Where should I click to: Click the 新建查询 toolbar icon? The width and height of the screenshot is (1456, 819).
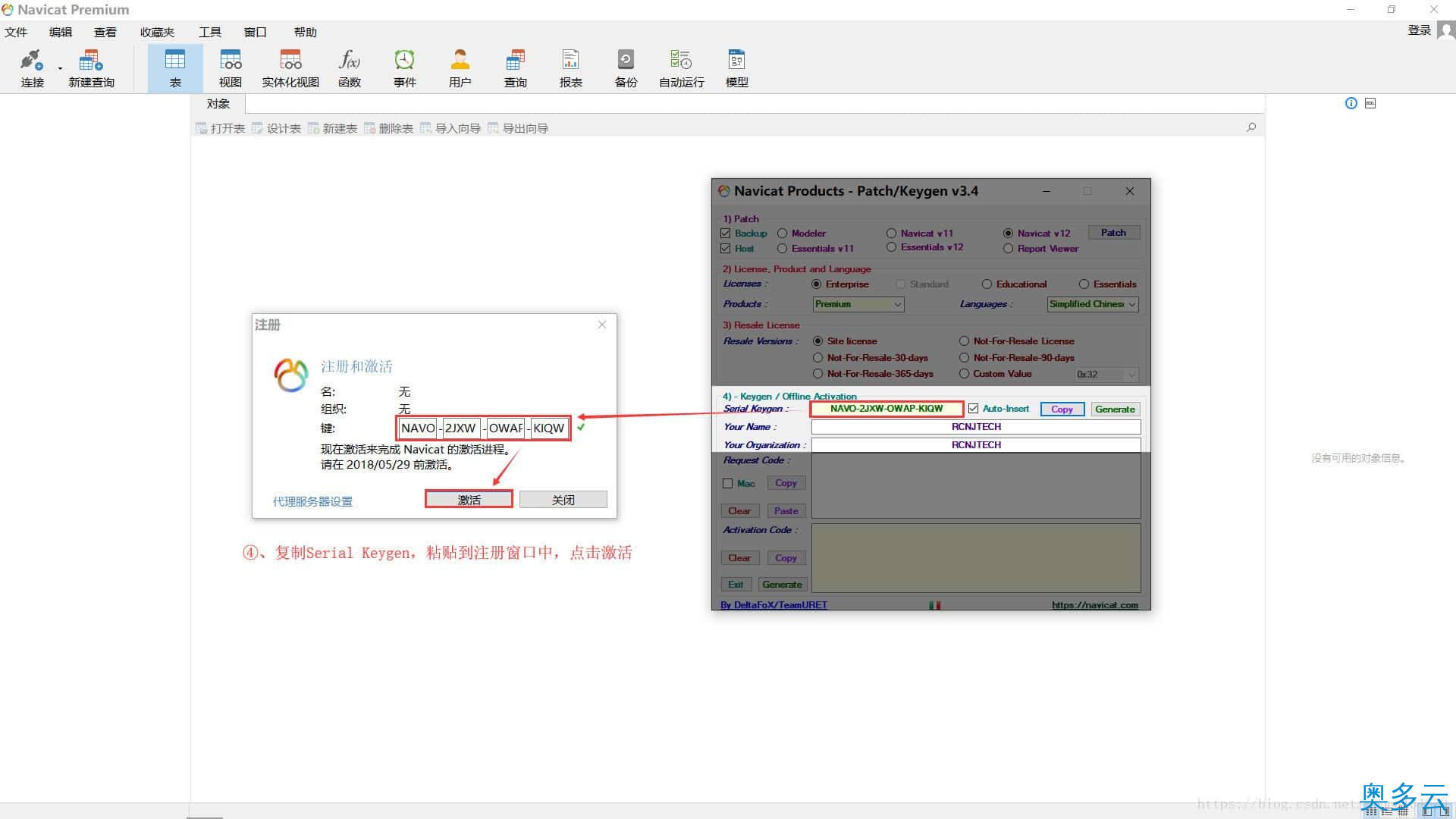(x=91, y=68)
